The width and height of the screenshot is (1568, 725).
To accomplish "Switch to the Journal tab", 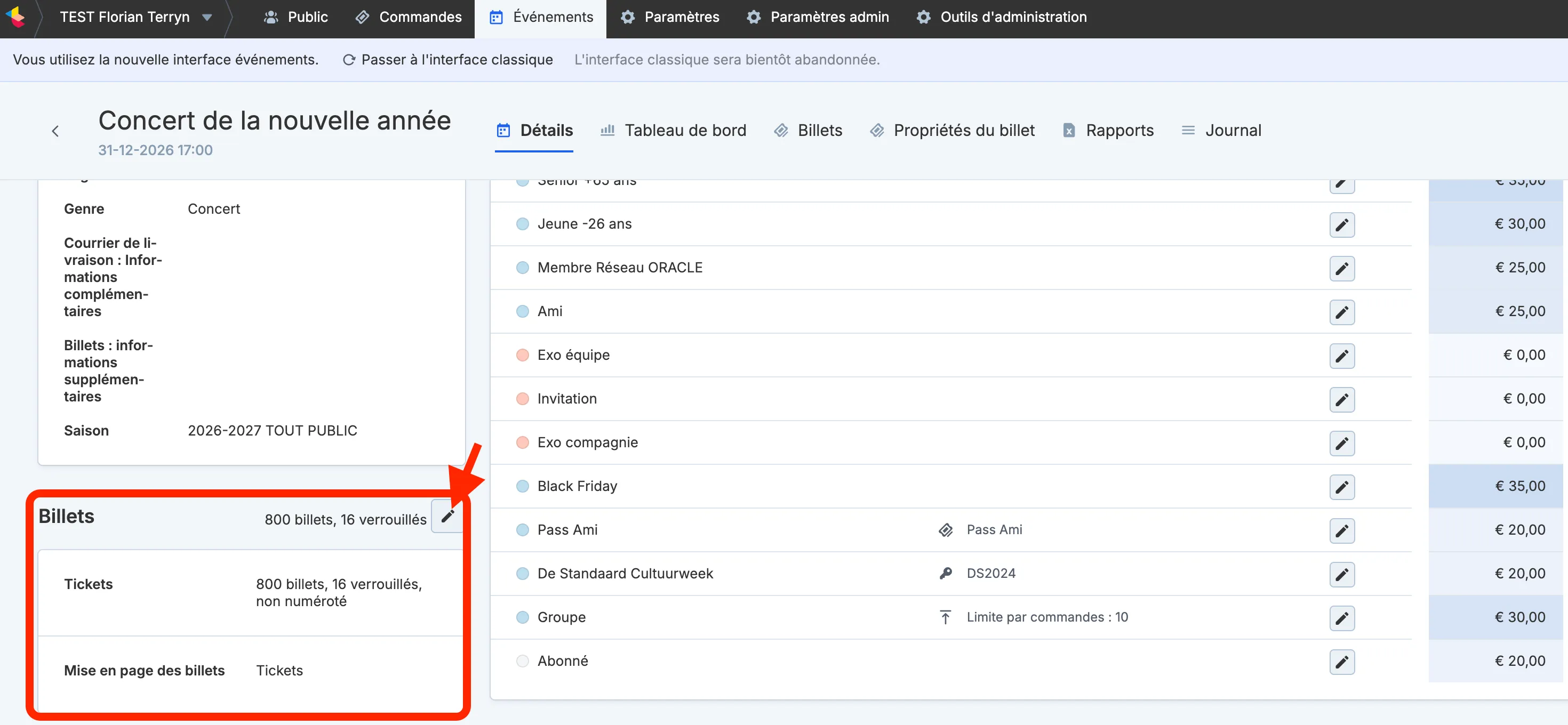I will tap(1221, 131).
